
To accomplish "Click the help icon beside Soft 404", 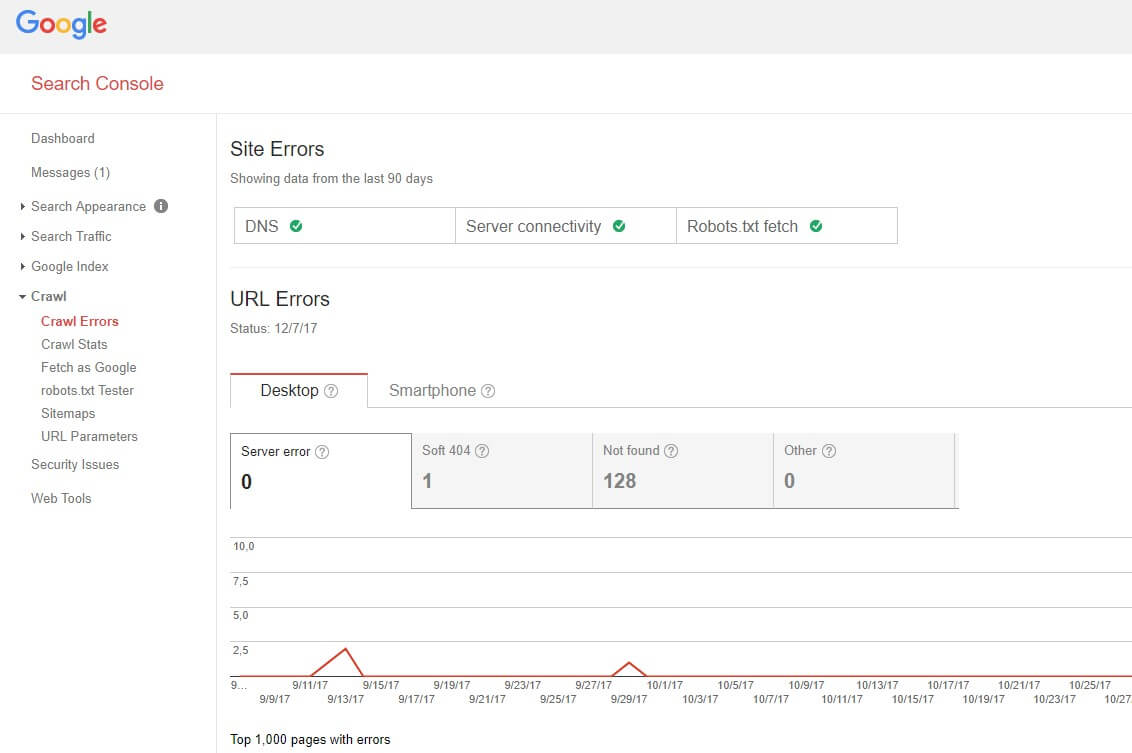I will click(x=482, y=451).
